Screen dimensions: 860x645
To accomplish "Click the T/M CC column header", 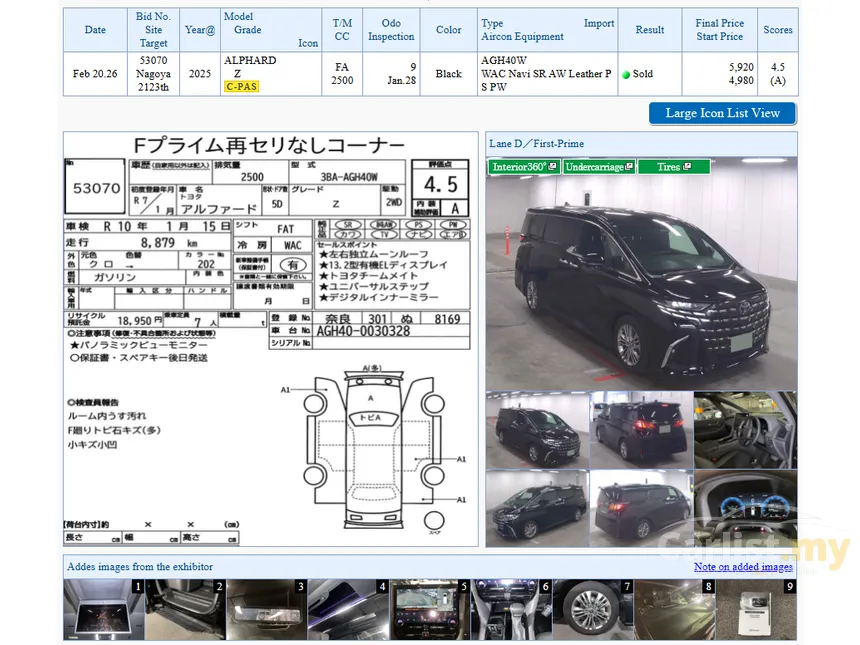I will coord(342,30).
